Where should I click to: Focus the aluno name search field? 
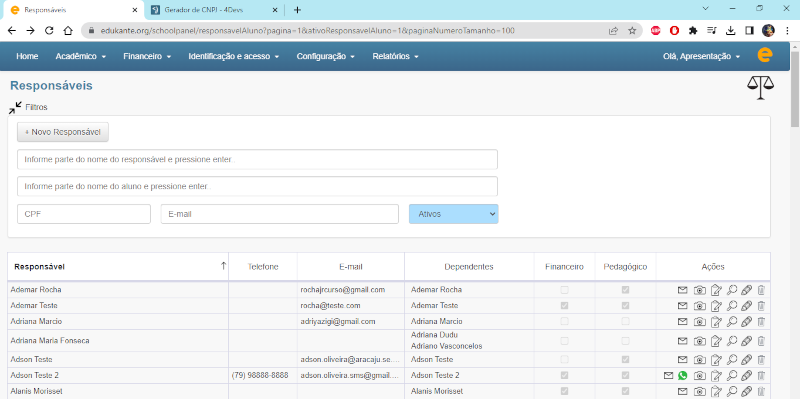click(258, 186)
